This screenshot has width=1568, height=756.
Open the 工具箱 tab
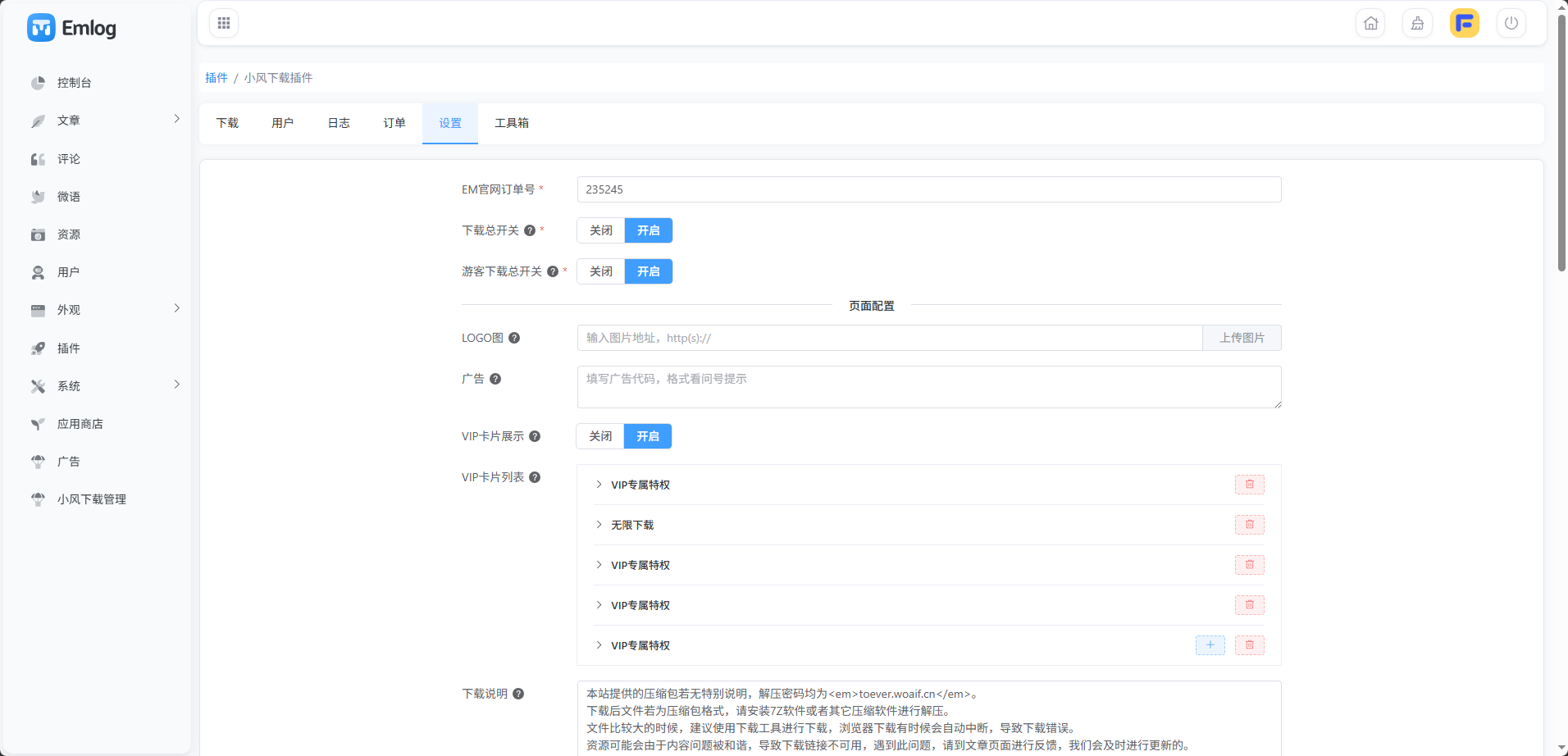512,123
